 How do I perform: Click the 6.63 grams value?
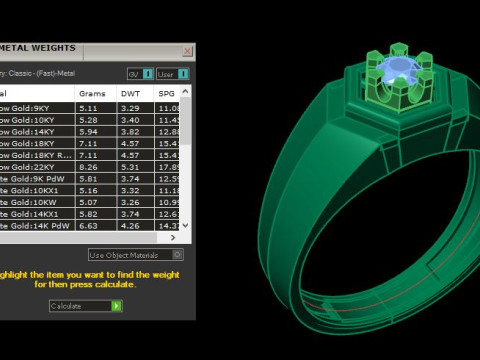(88, 226)
